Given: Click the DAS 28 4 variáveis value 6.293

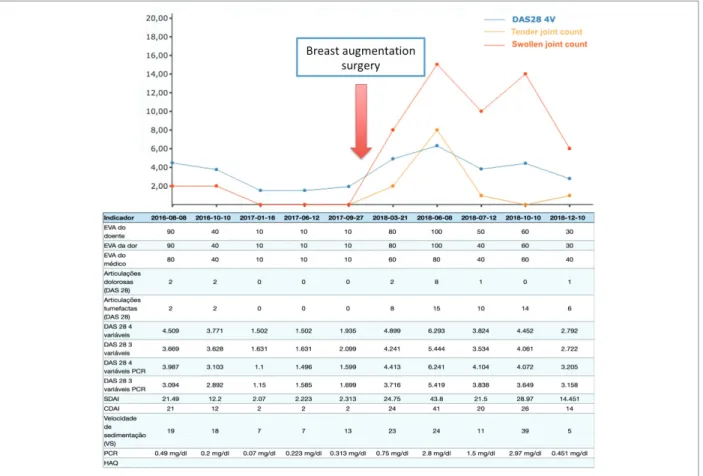Looking at the screenshot, I should coord(437,331).
